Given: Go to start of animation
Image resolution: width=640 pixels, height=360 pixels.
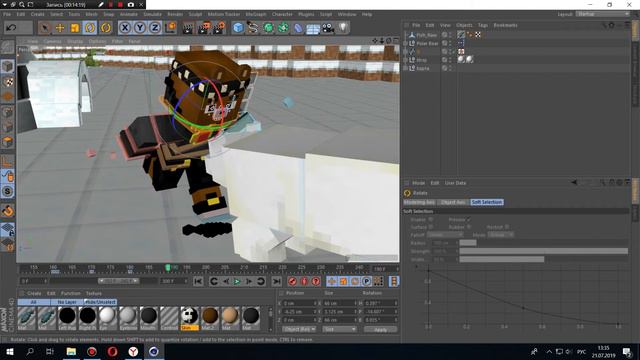Looking at the screenshot, I should pyautogui.click(x=198, y=281).
